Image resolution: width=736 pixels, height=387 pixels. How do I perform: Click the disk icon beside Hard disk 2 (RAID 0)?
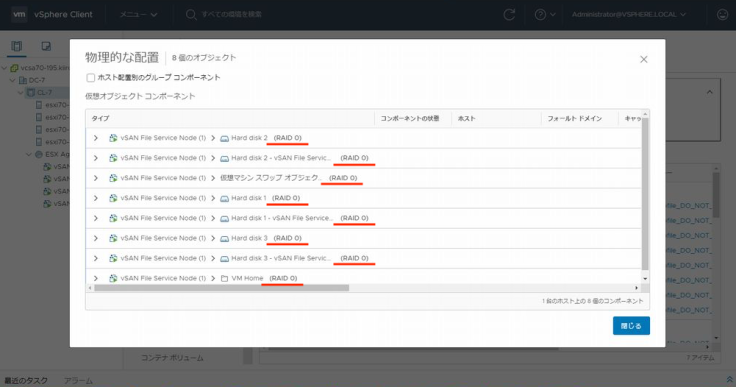click(x=224, y=138)
